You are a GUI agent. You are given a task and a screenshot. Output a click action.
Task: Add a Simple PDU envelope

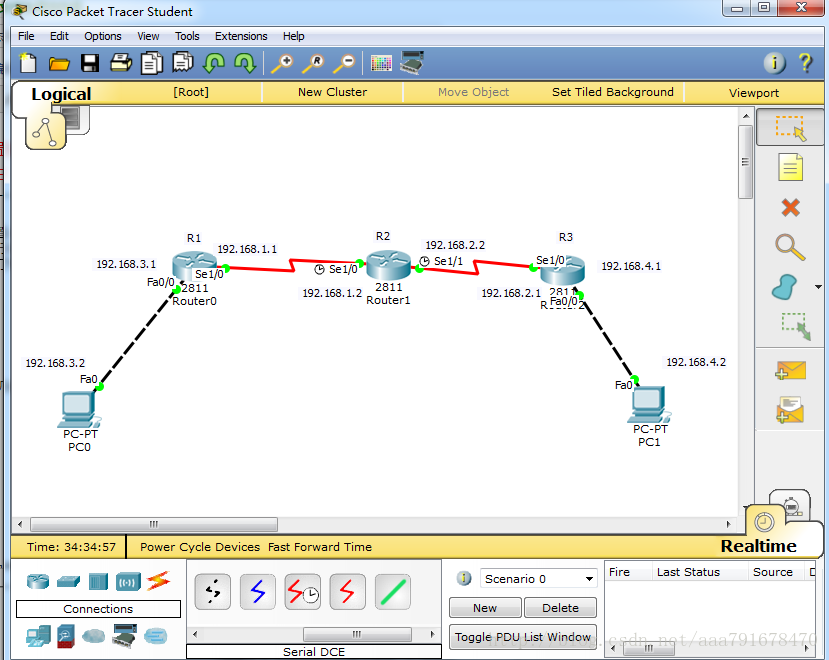point(790,370)
